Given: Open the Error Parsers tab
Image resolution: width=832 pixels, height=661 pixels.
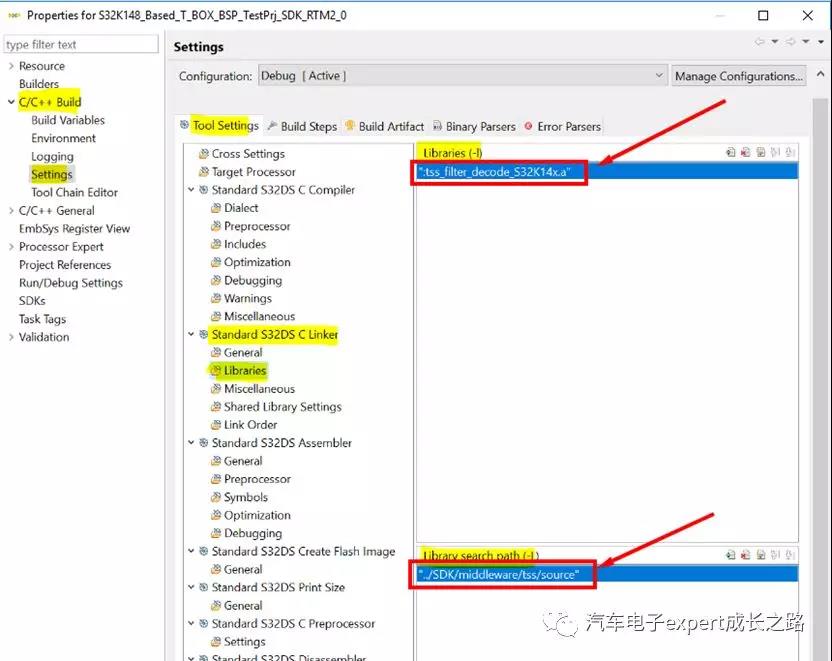Looking at the screenshot, I should [x=568, y=126].
